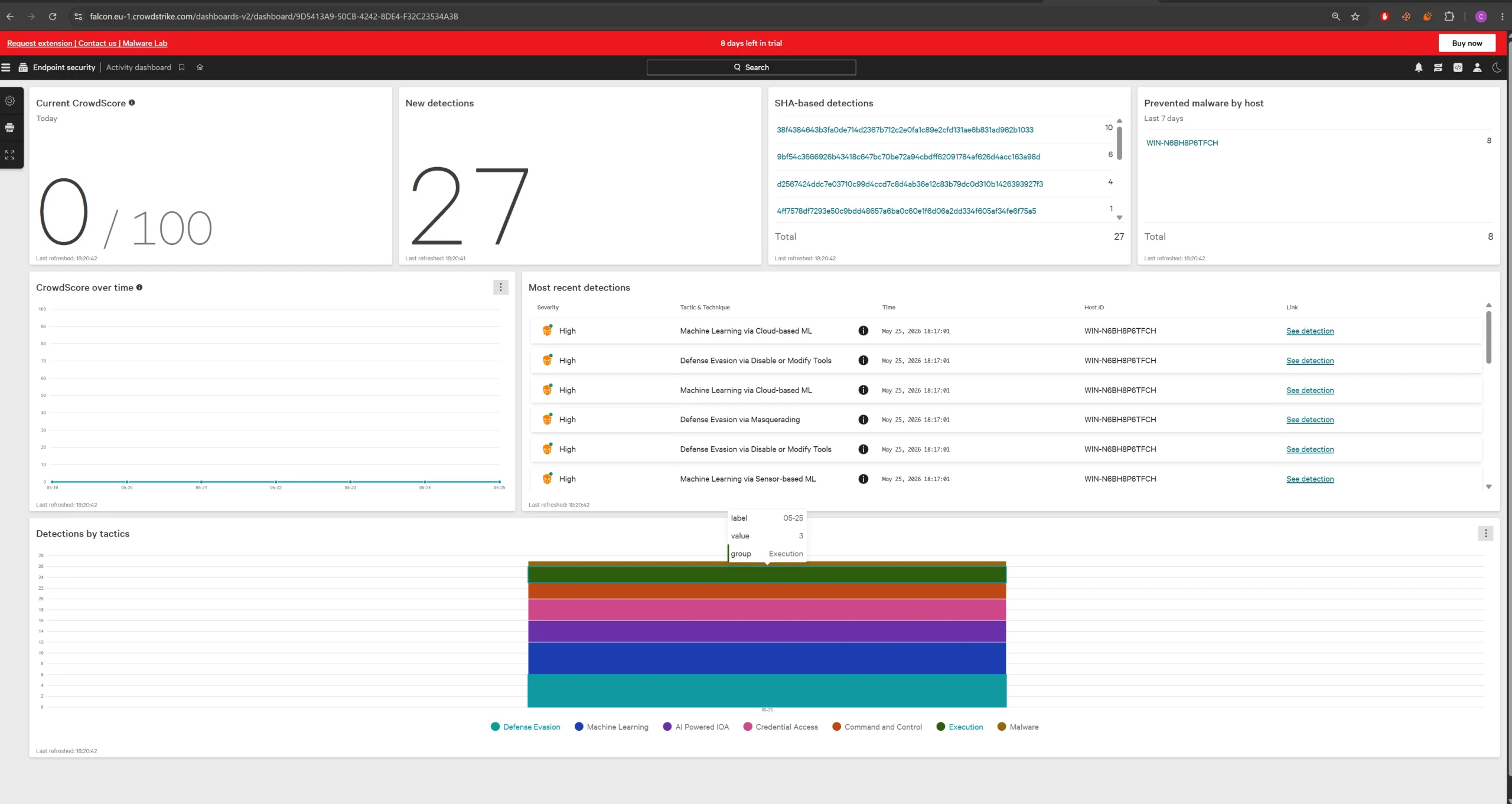Click Most recent detections scroll down arrow

coord(1489,487)
